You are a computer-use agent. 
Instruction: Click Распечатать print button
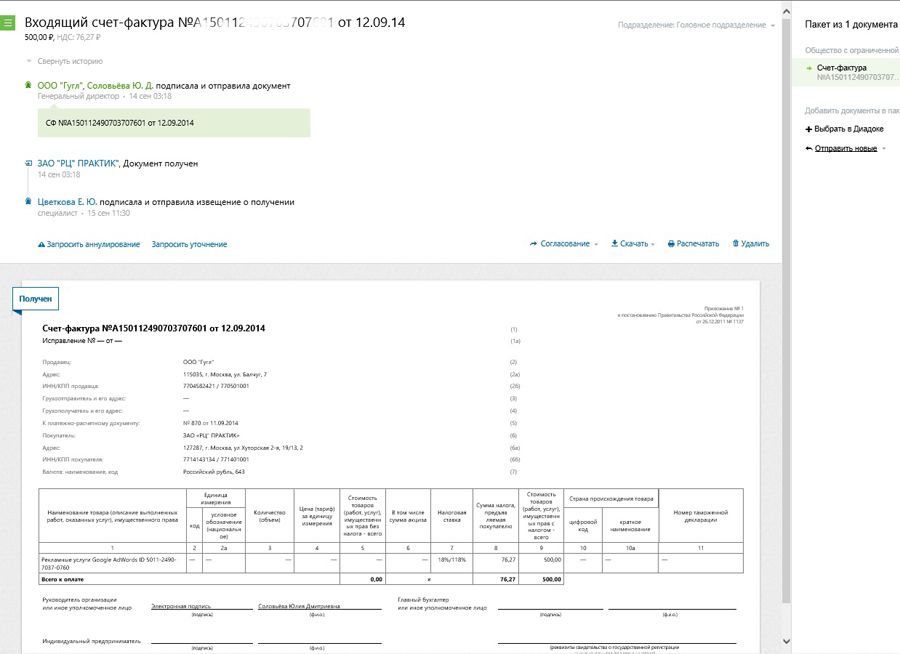point(693,244)
